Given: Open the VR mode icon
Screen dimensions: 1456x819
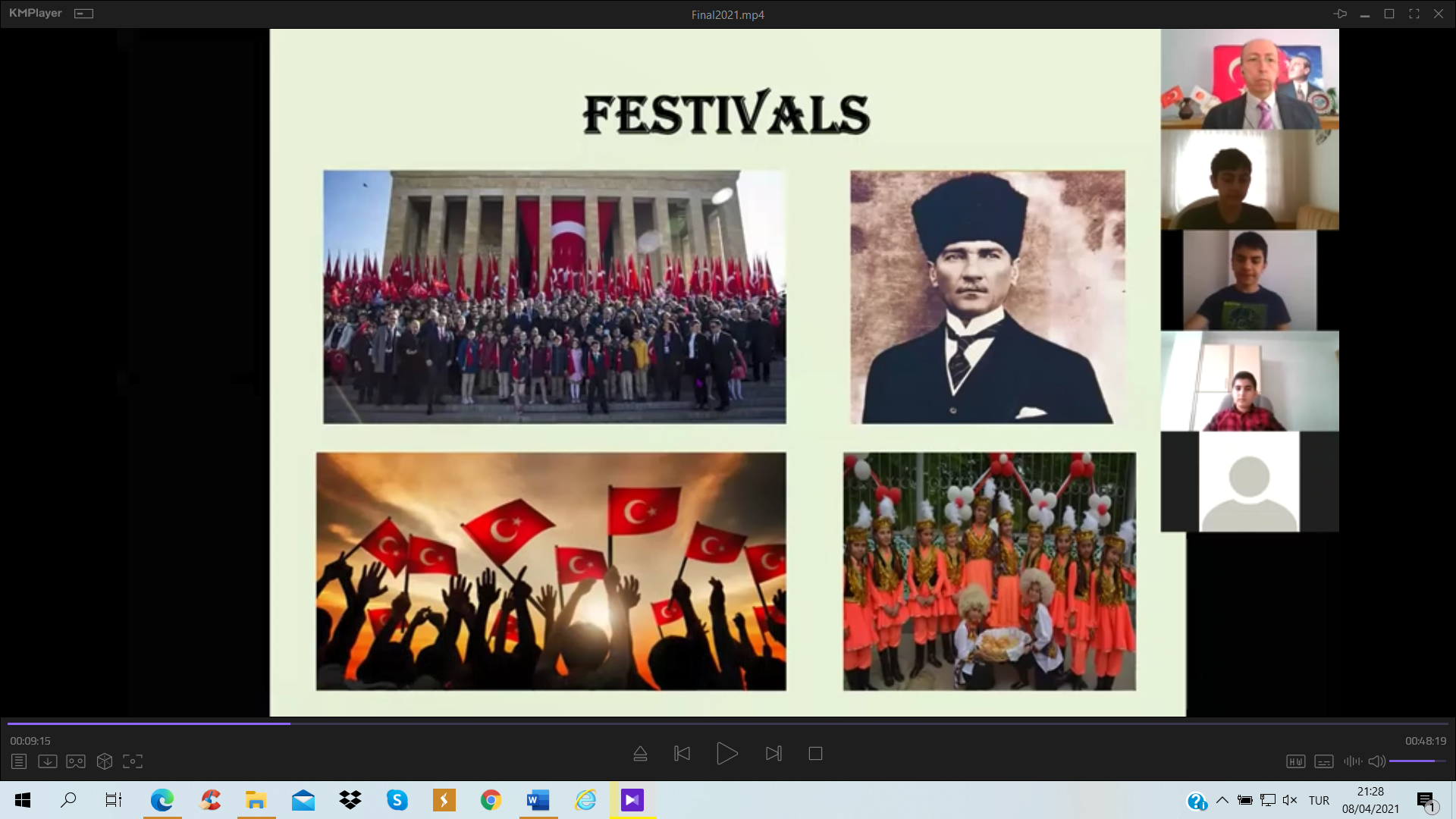Looking at the screenshot, I should (76, 761).
